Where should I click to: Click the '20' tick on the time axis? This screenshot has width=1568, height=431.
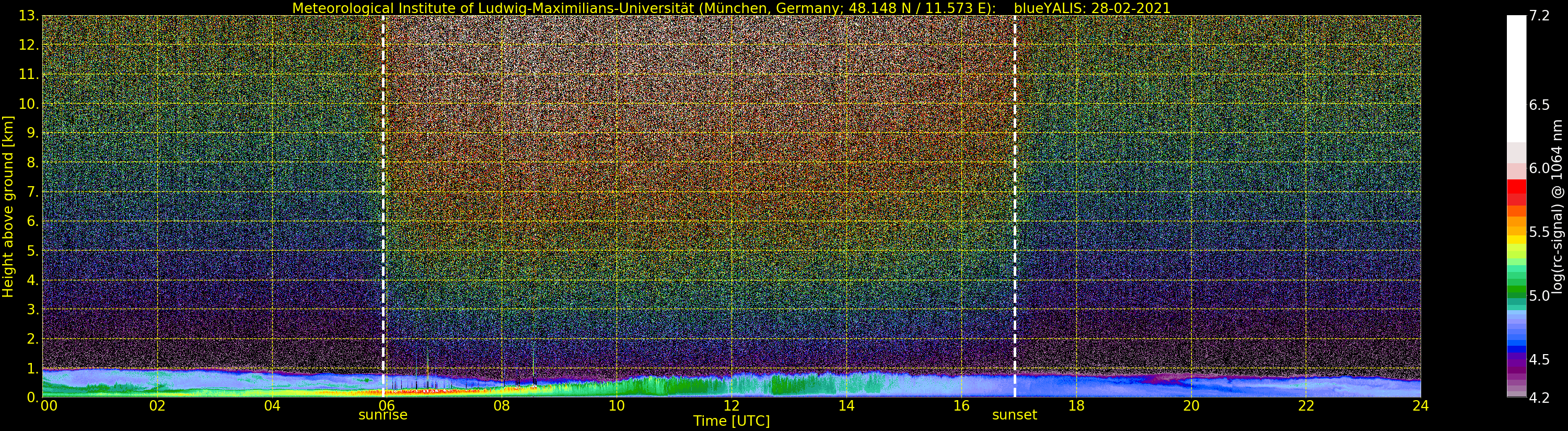tap(1191, 406)
